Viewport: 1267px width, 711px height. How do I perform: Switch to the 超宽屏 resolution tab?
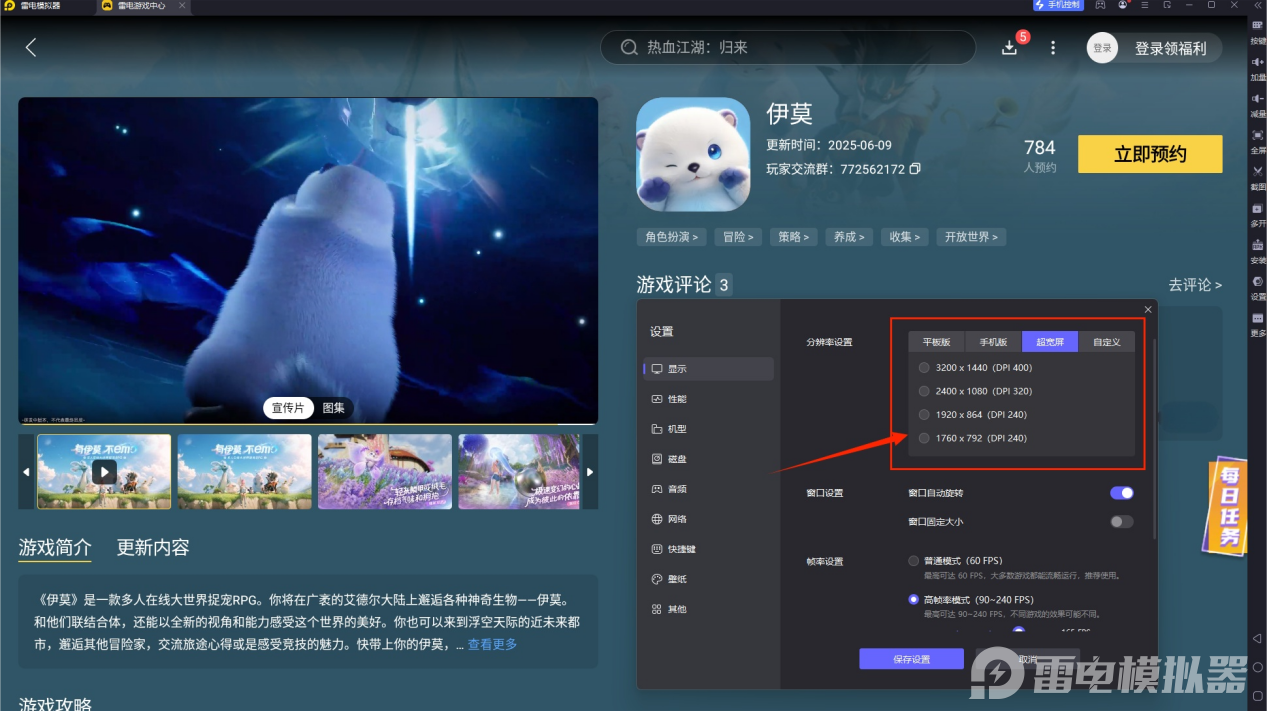point(1050,342)
